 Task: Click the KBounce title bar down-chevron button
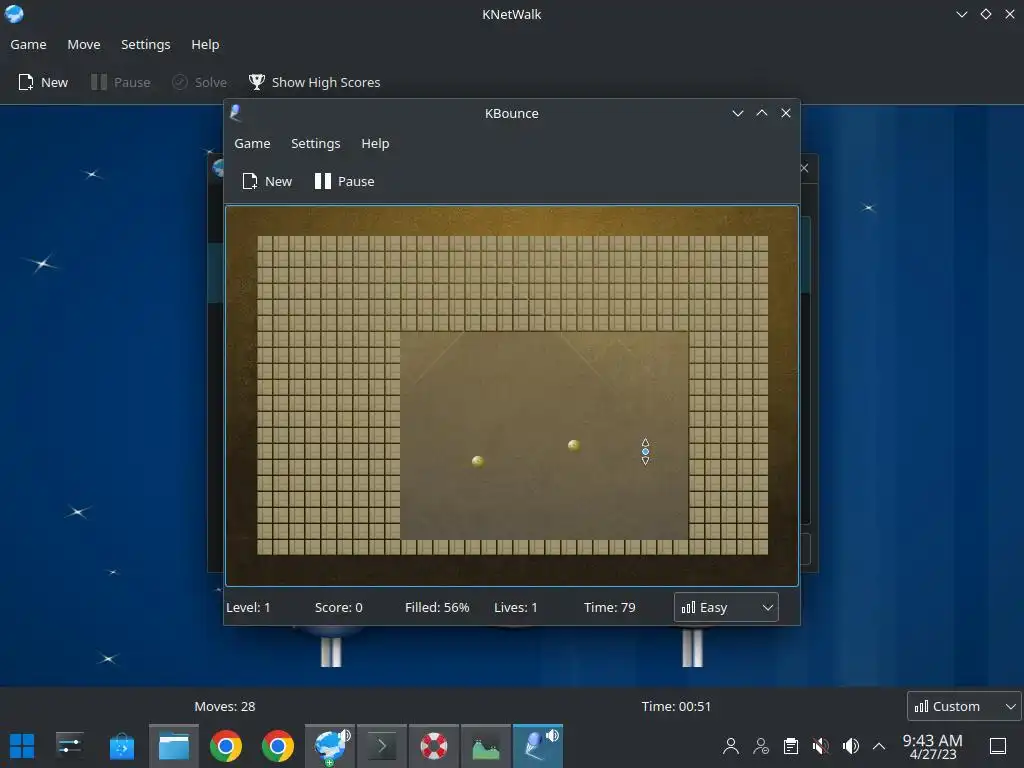(x=738, y=113)
